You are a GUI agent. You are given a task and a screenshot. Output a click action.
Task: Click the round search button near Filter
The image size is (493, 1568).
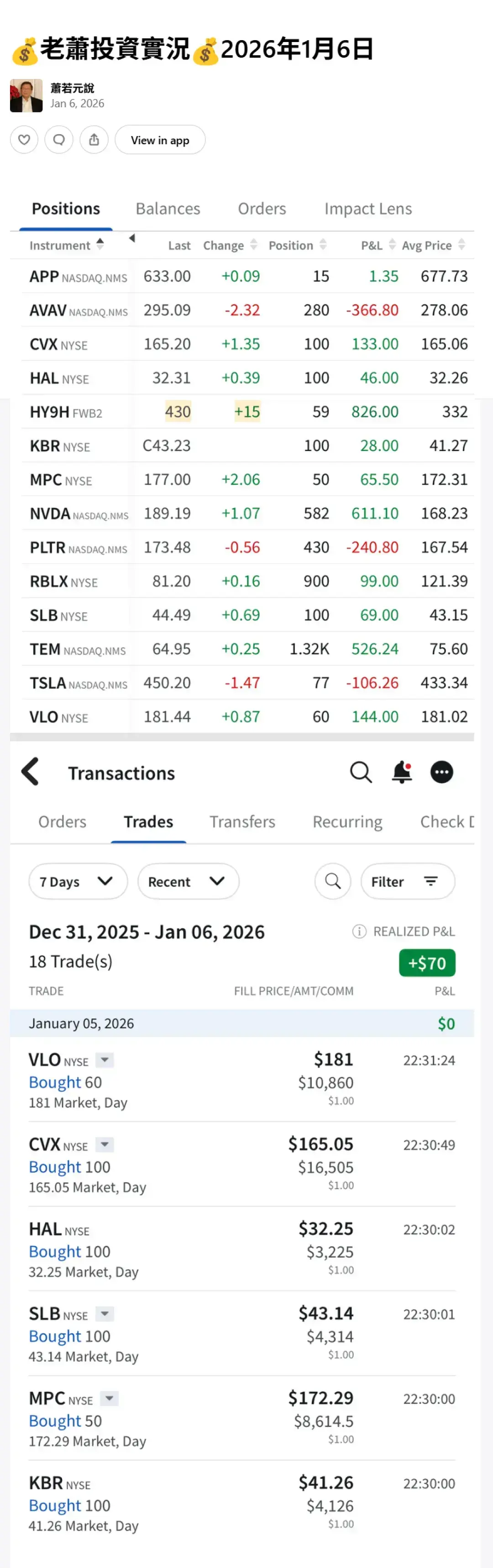pyautogui.click(x=332, y=881)
